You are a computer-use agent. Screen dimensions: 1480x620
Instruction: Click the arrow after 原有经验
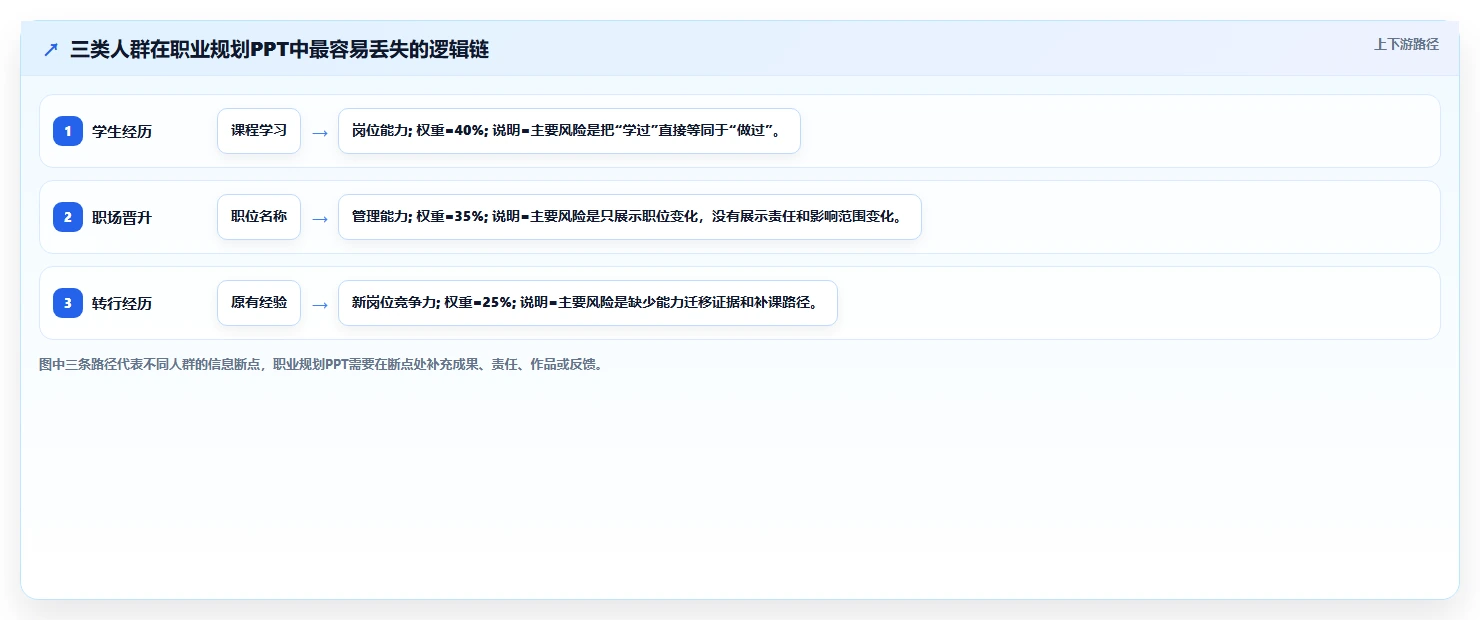click(320, 304)
